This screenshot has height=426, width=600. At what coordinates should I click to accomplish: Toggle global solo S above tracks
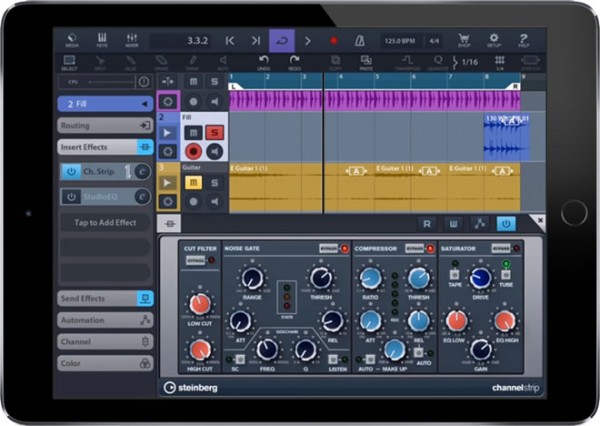click(215, 82)
